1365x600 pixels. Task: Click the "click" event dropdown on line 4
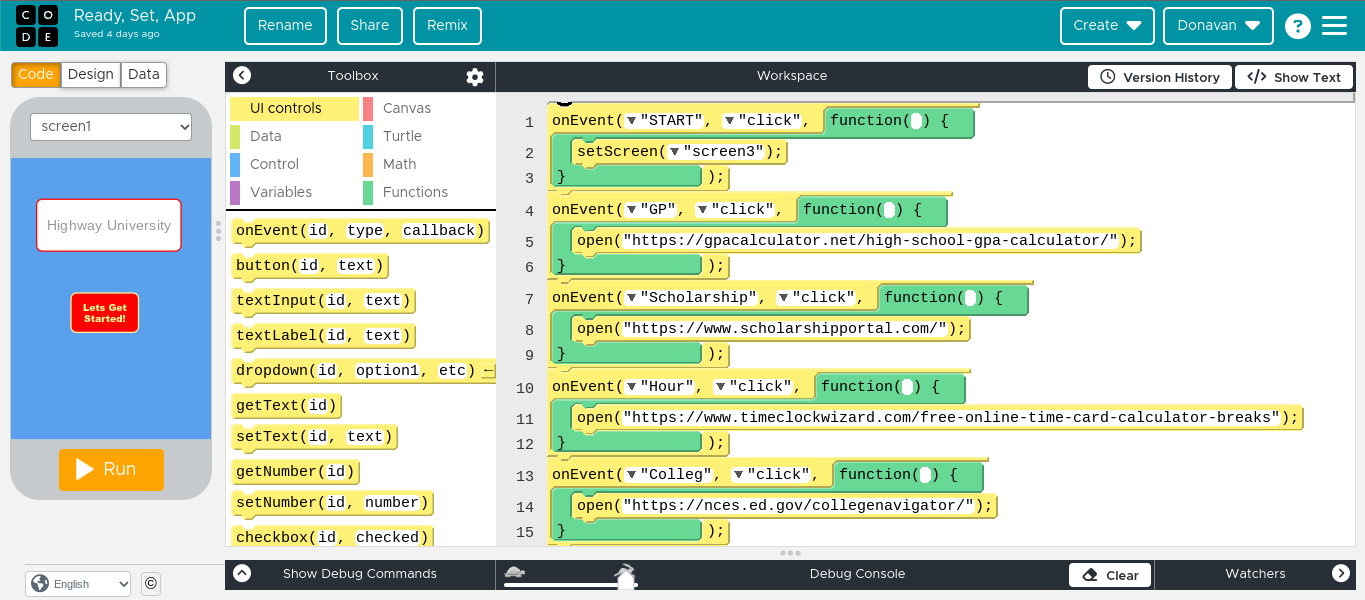(737, 210)
